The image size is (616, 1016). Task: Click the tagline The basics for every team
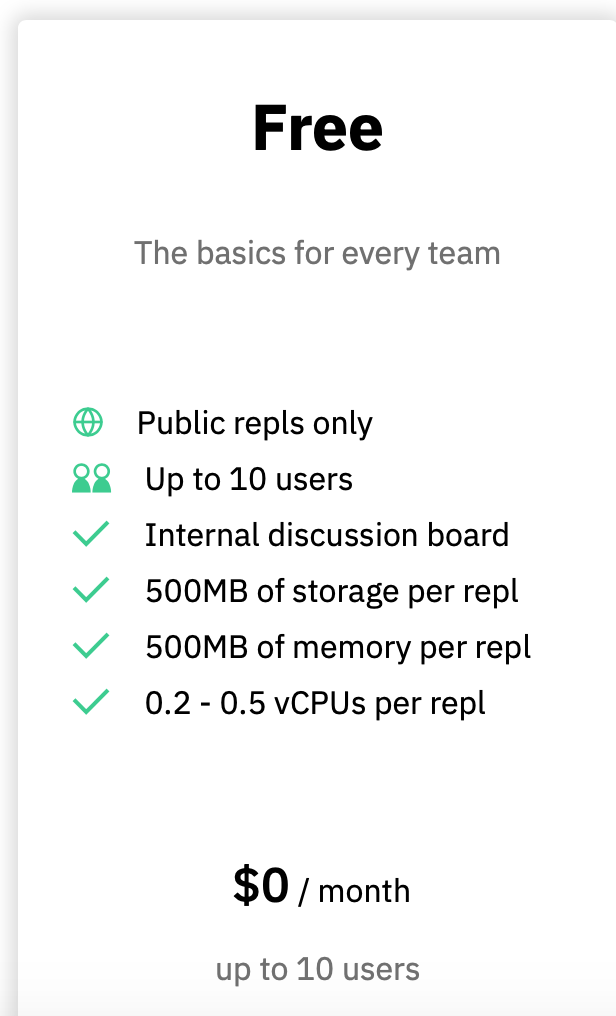pos(317,253)
